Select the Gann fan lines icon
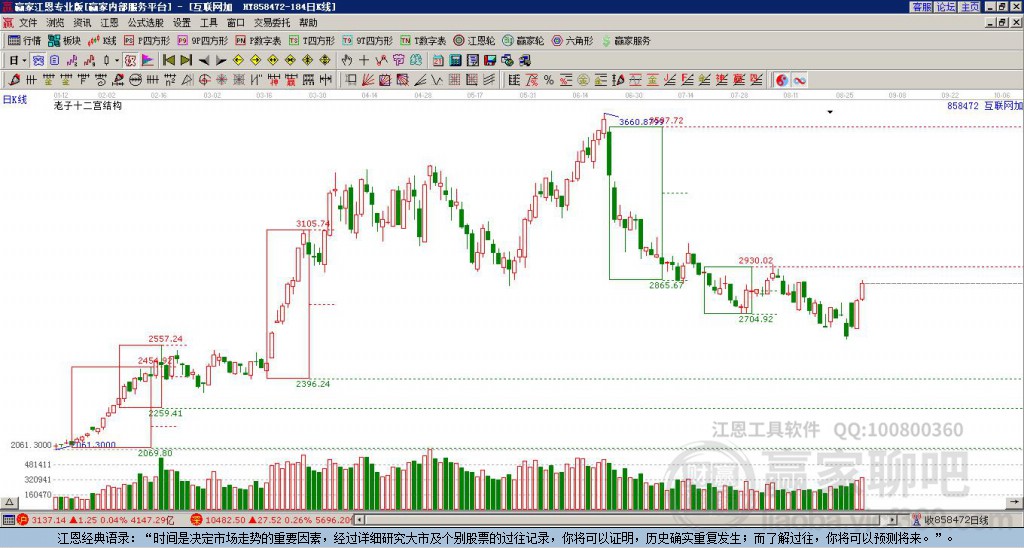This screenshot has width=1024, height=548. tap(368, 80)
